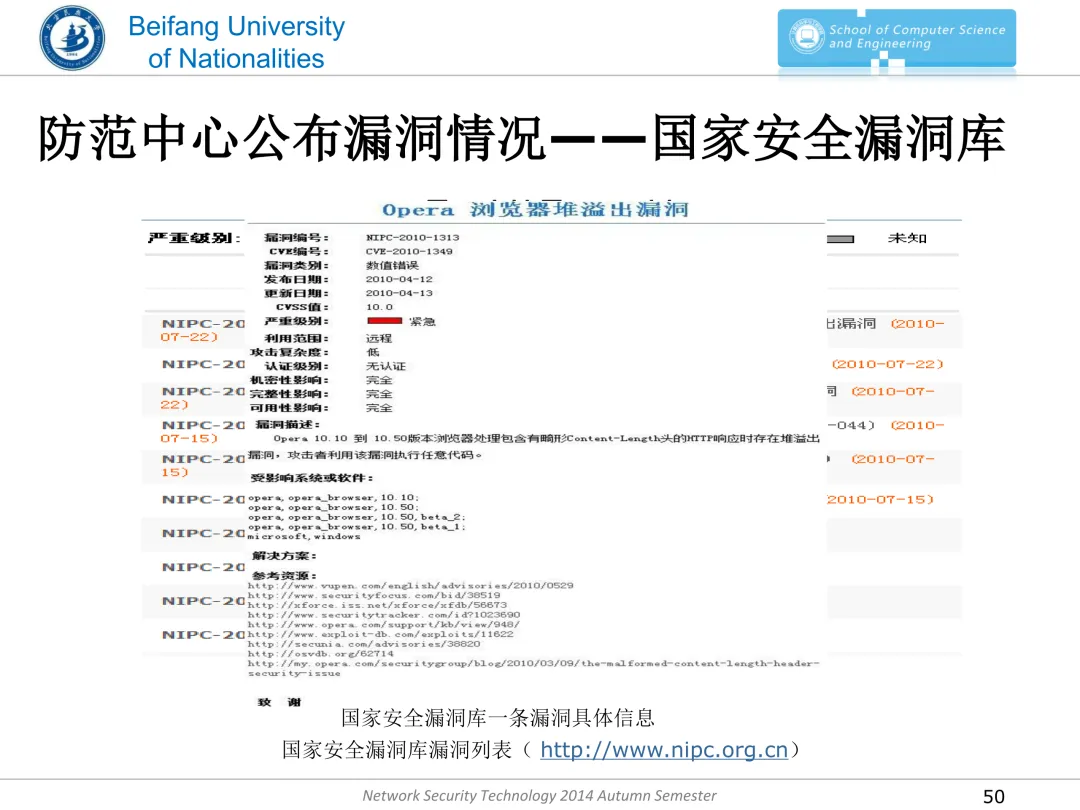
Task: Click the orange (2010-07-22) date on right
Action: (x=887, y=364)
